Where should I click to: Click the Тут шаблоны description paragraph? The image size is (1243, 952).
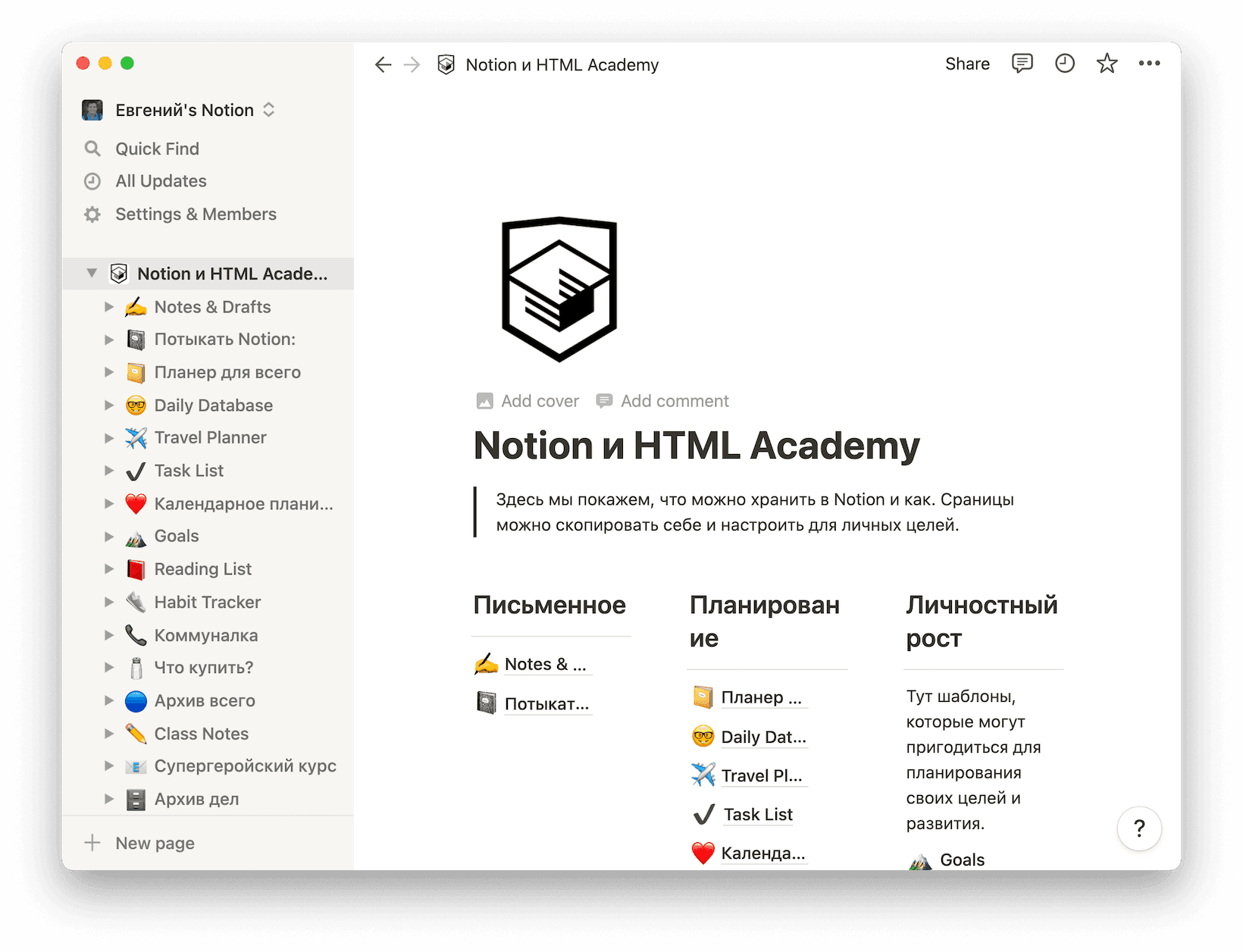973,760
